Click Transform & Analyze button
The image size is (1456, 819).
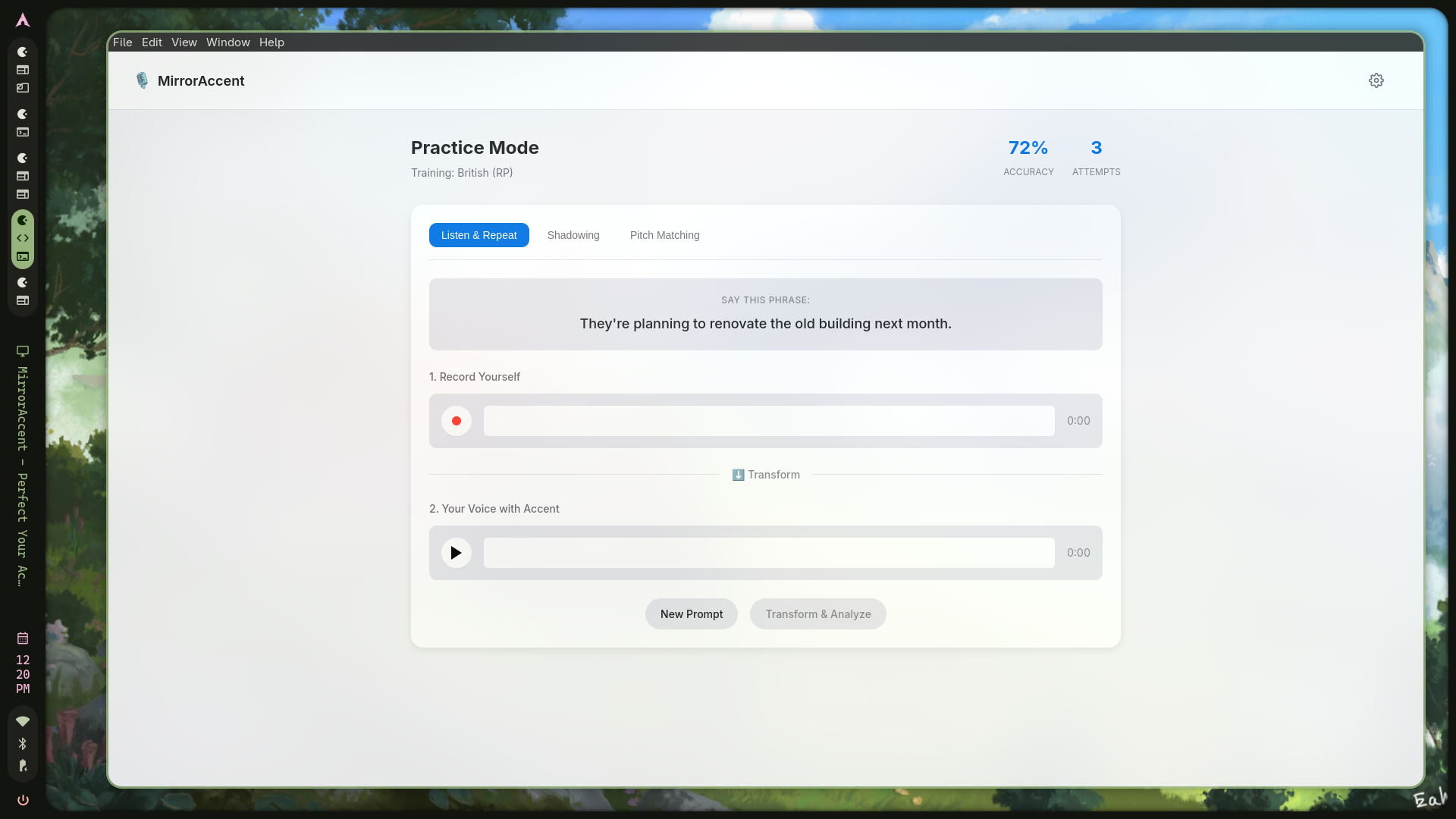pyautogui.click(x=817, y=614)
